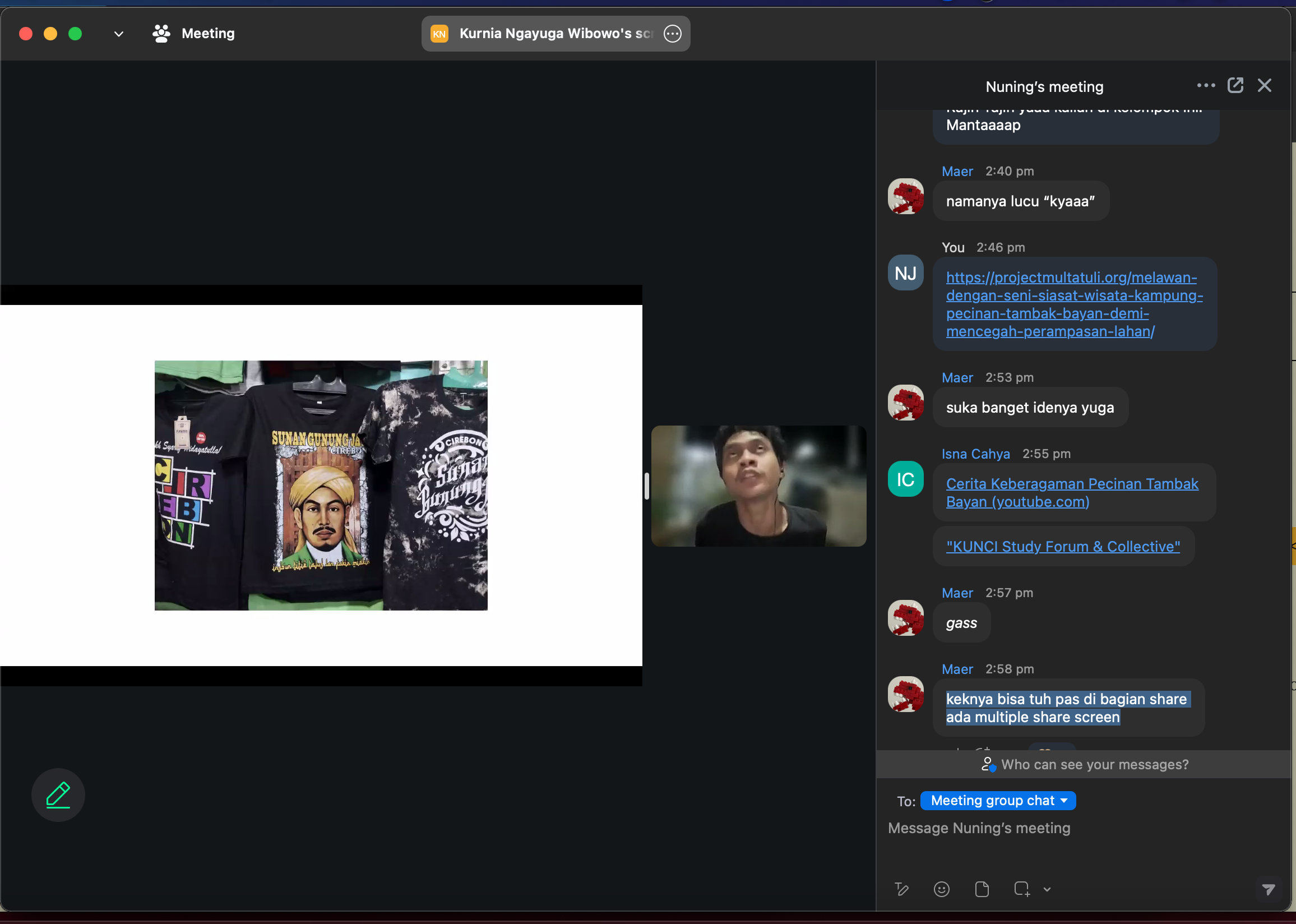Screen dimensions: 1296x924
Task: Click the speaker's video thumbnail
Action: point(758,487)
